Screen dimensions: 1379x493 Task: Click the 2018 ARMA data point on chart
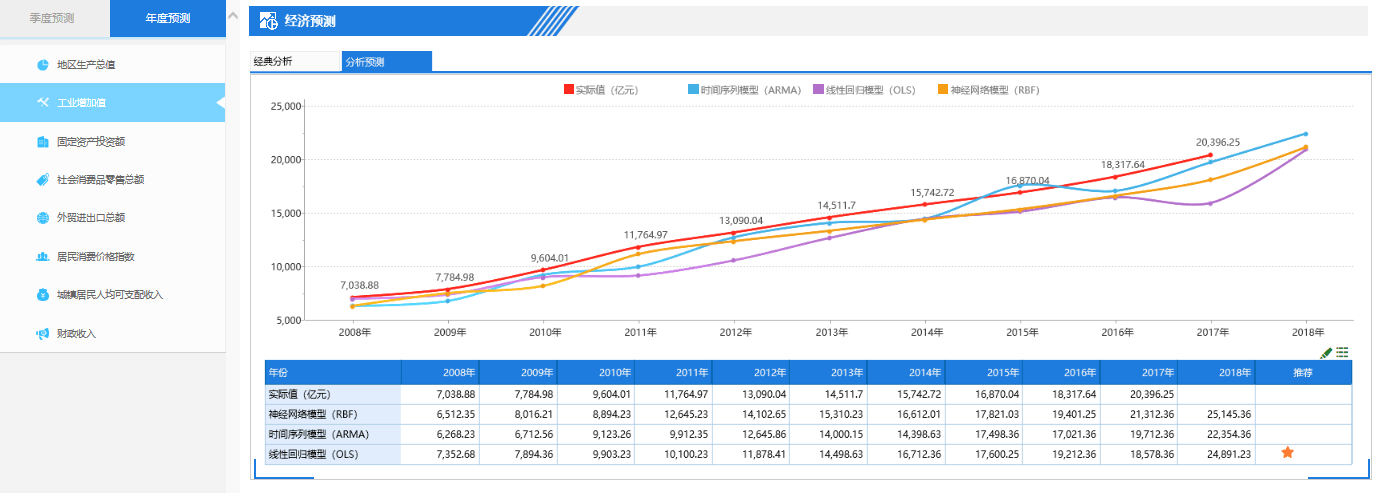click(1305, 133)
